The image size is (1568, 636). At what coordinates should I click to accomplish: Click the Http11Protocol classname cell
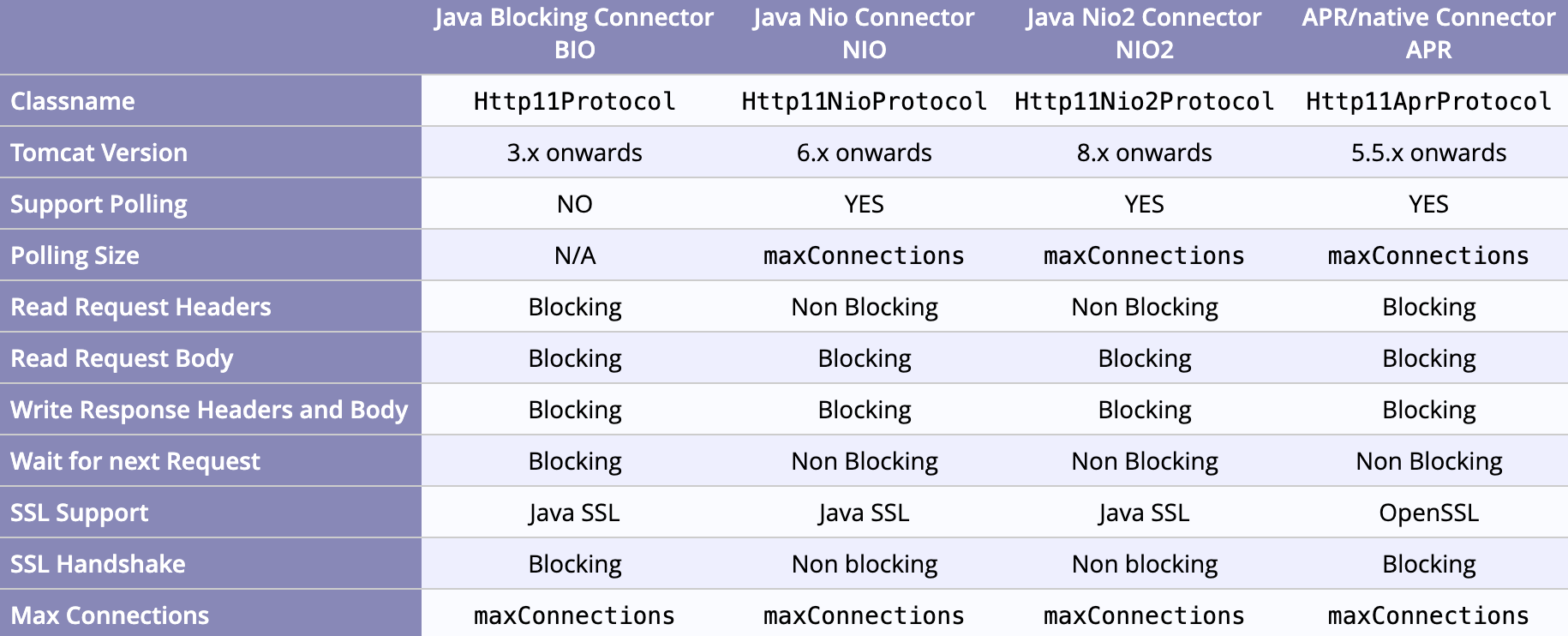[x=574, y=101]
